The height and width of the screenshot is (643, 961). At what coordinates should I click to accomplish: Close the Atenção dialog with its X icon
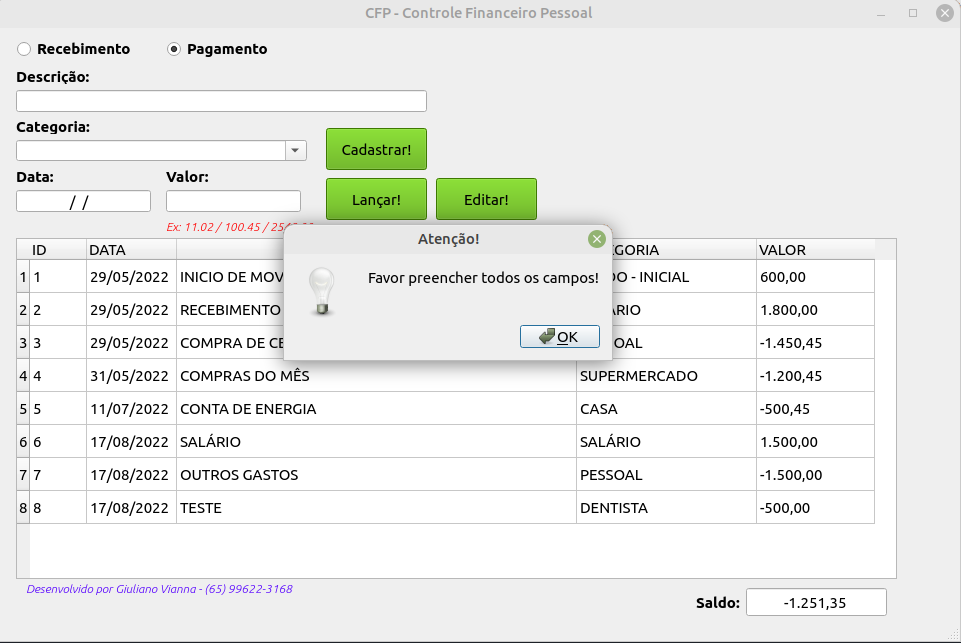coord(596,238)
